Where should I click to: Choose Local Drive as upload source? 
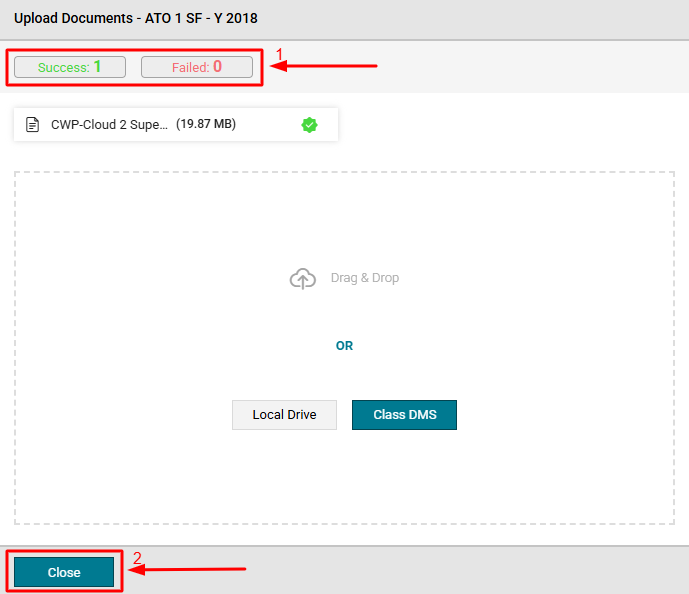284,415
